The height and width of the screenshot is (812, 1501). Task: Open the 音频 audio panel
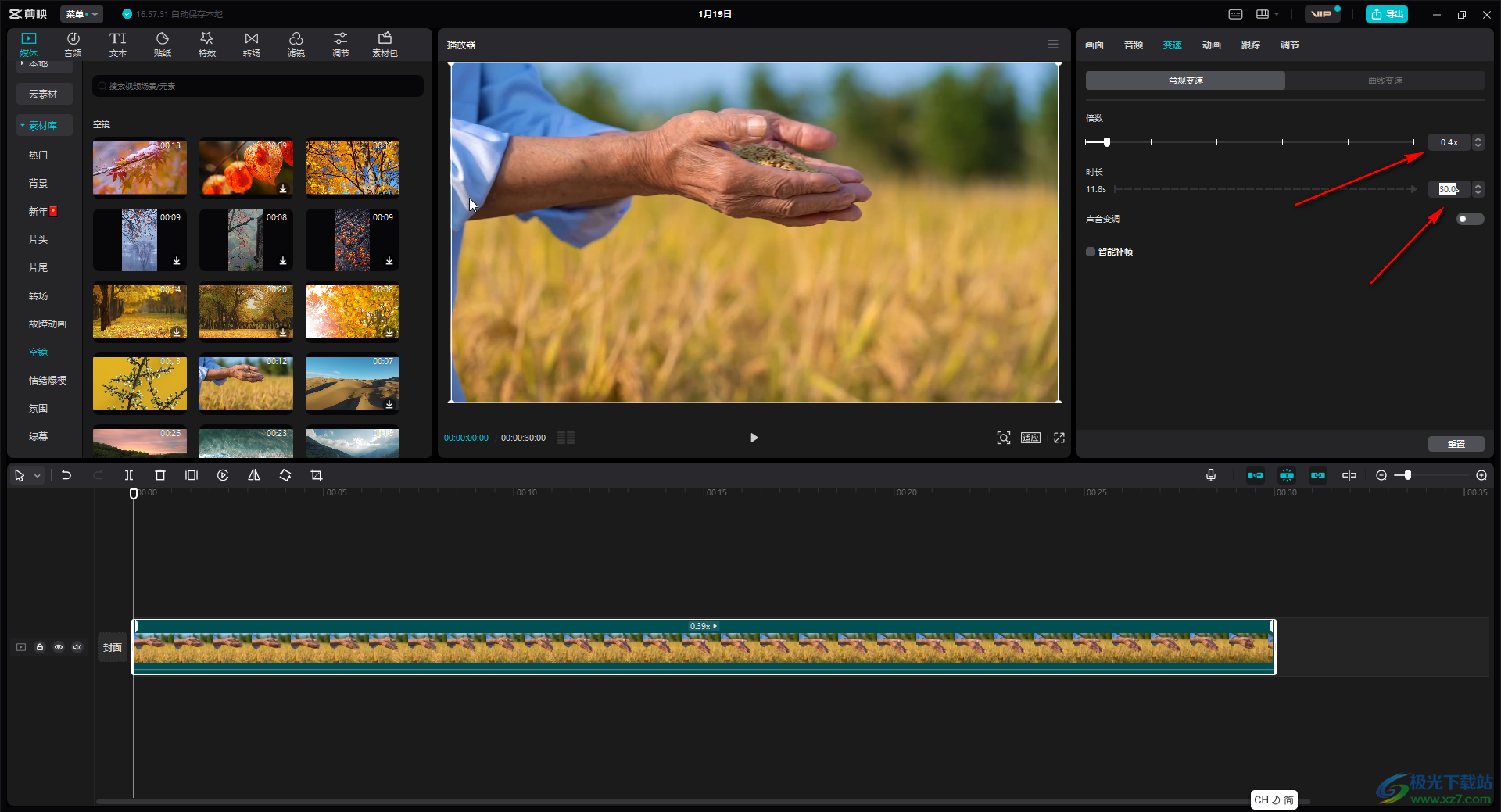click(x=73, y=45)
